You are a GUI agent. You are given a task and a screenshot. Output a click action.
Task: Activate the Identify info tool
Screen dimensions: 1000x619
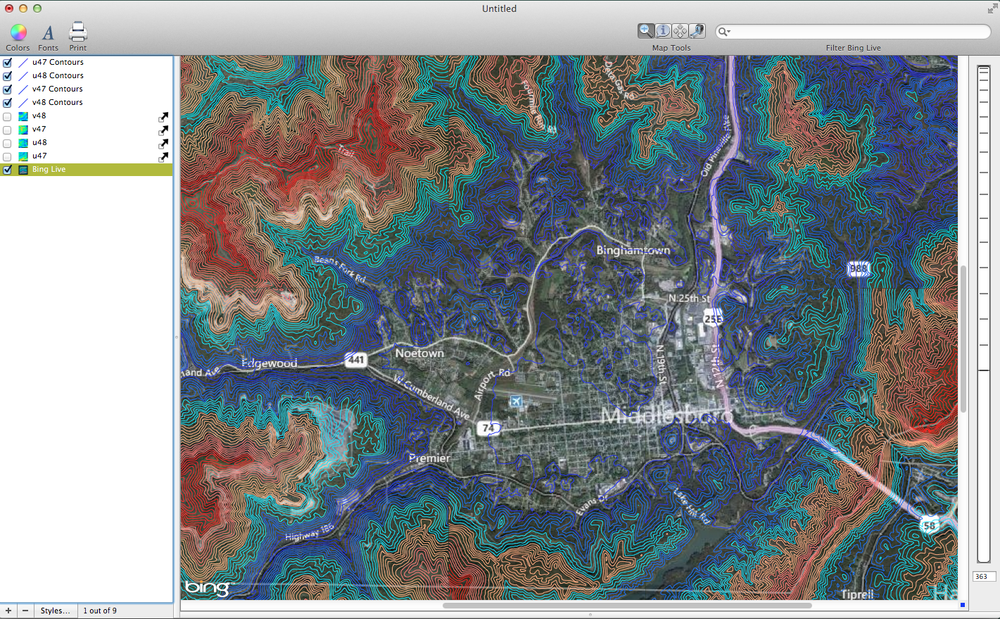click(663, 30)
